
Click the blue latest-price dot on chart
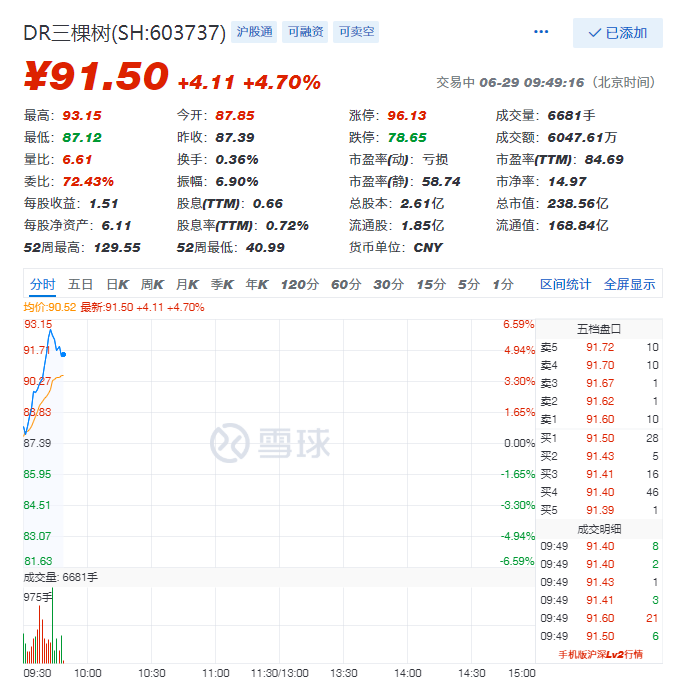click(64, 354)
